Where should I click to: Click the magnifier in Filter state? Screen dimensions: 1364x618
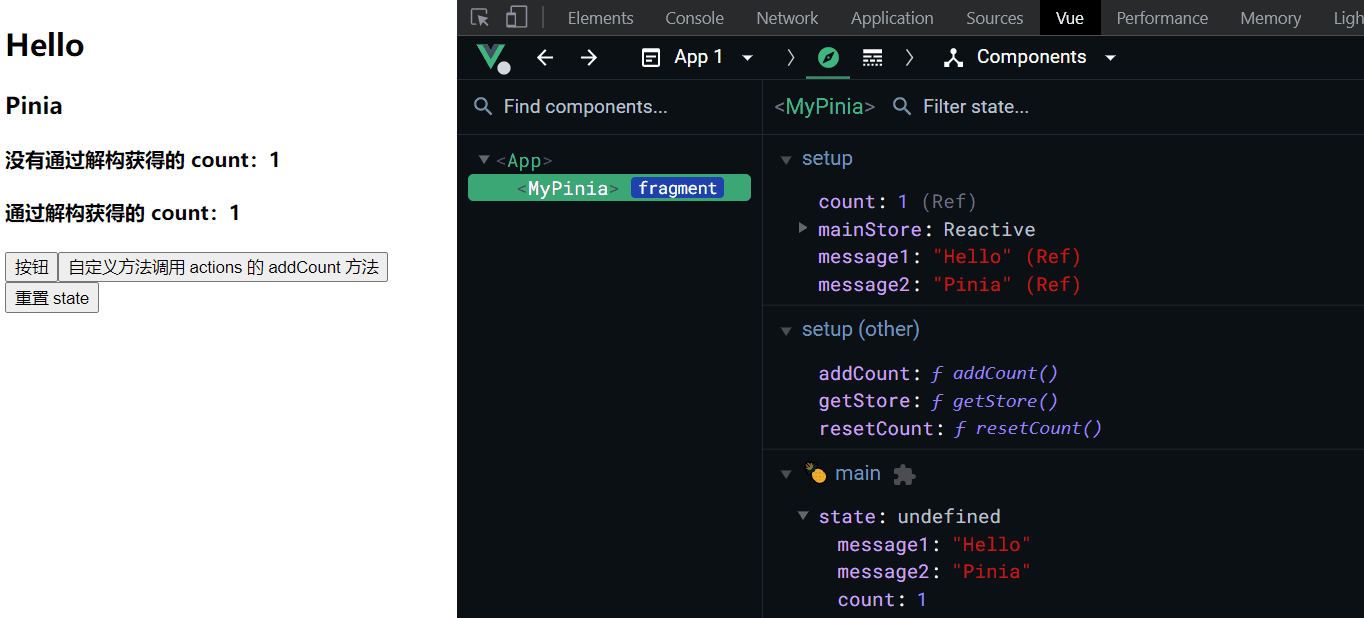(902, 106)
